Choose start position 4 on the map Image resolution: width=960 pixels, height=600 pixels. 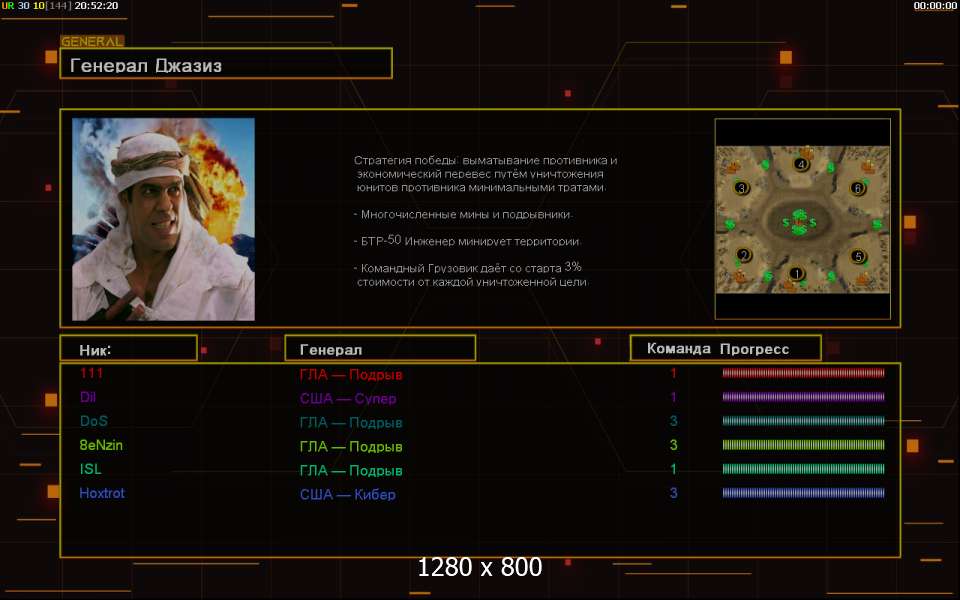click(801, 163)
